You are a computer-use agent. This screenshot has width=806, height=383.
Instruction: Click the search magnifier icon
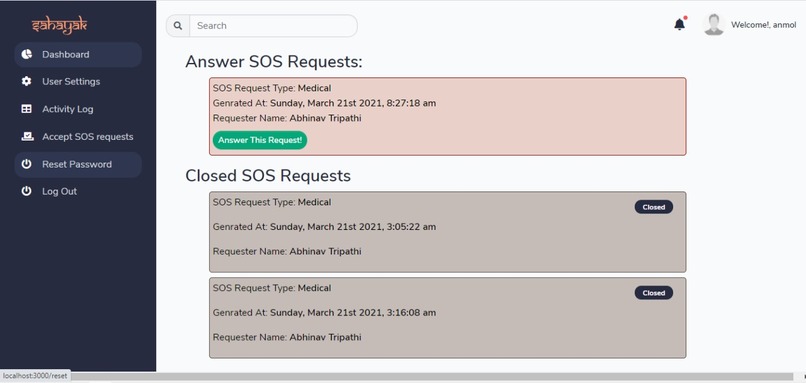click(178, 26)
